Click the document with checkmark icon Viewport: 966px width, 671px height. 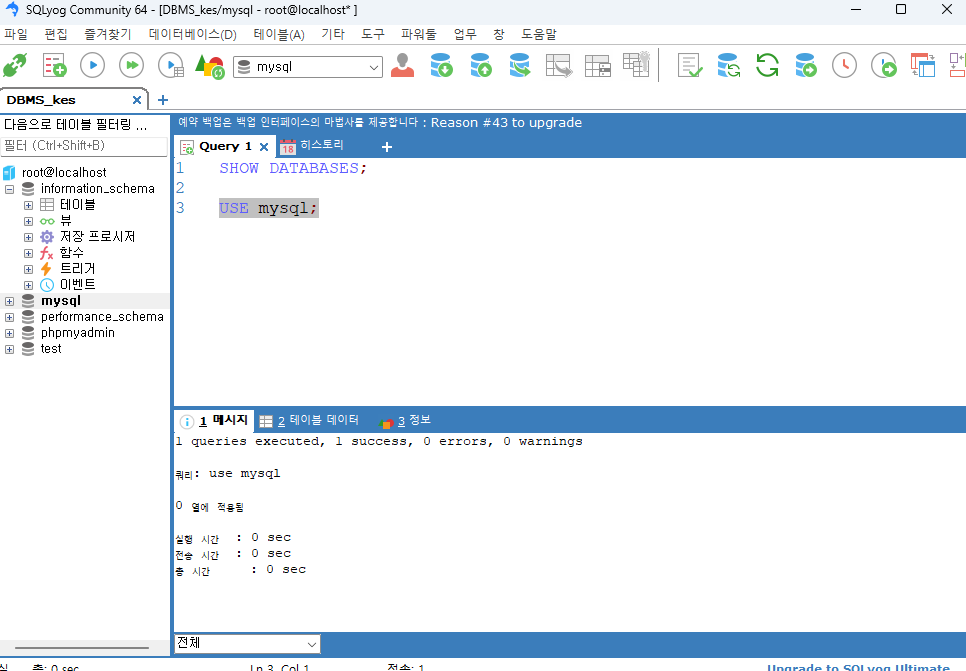pyautogui.click(x=690, y=65)
